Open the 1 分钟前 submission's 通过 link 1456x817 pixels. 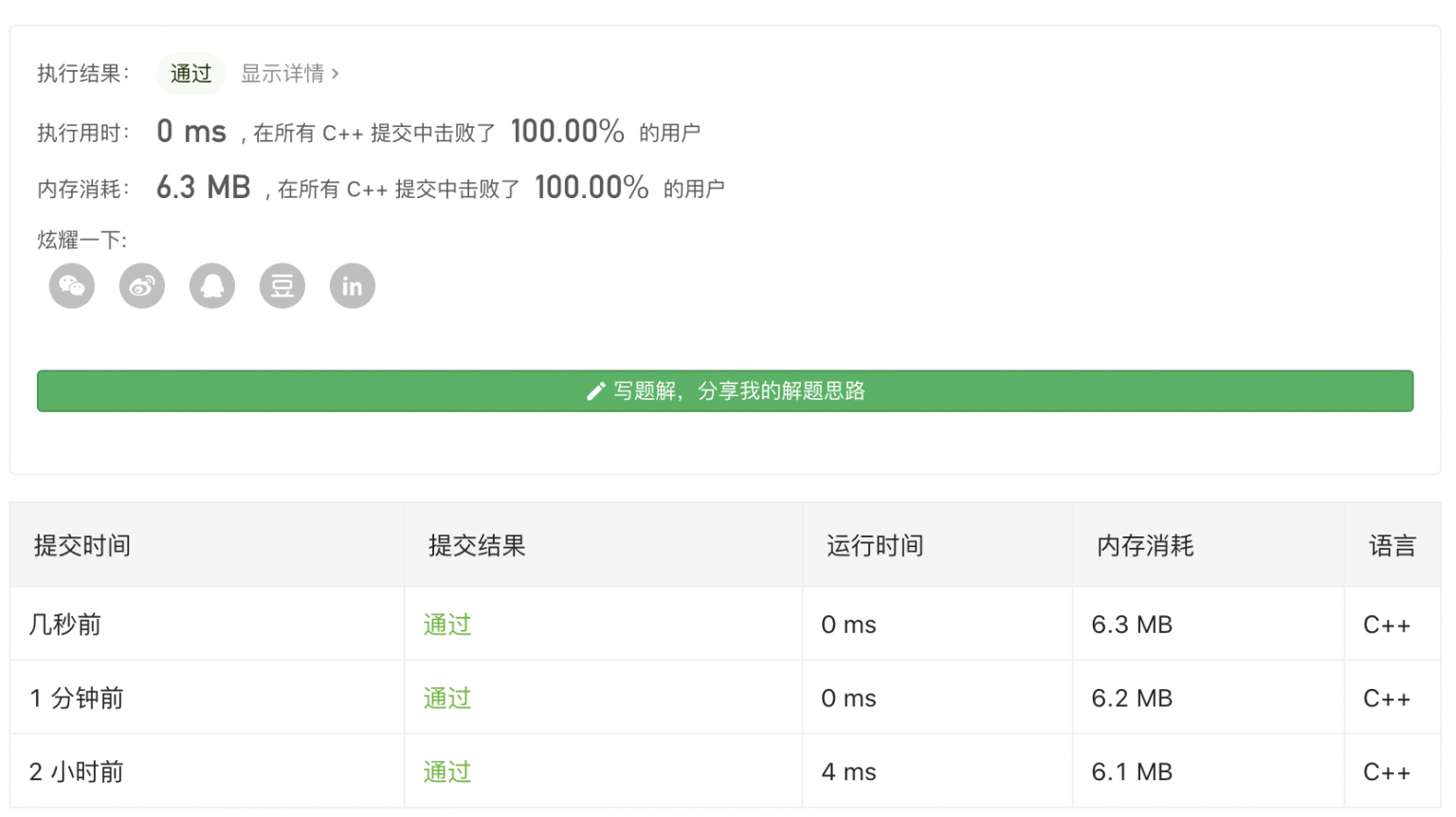point(447,699)
